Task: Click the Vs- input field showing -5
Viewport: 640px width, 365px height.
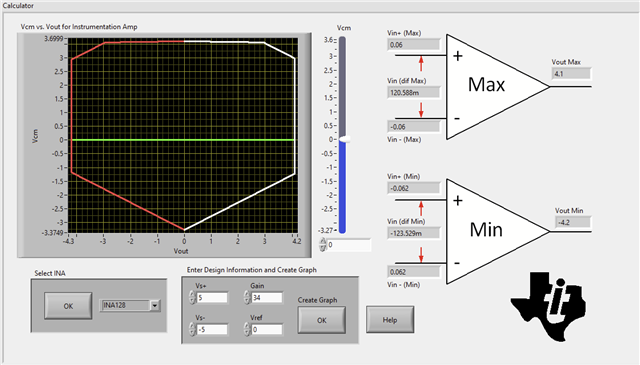Action: tap(212, 329)
